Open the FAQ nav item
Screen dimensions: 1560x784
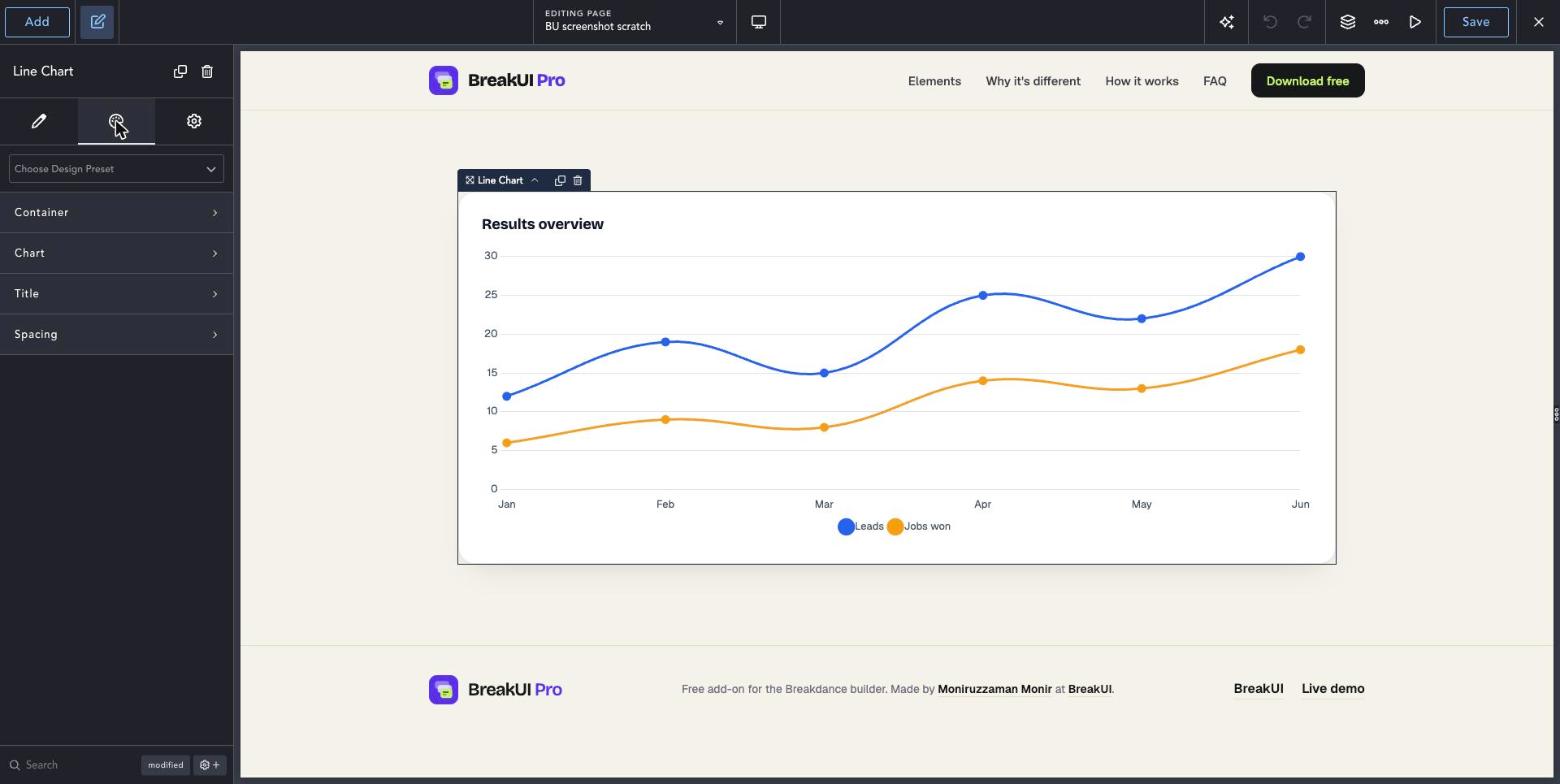1215,81
